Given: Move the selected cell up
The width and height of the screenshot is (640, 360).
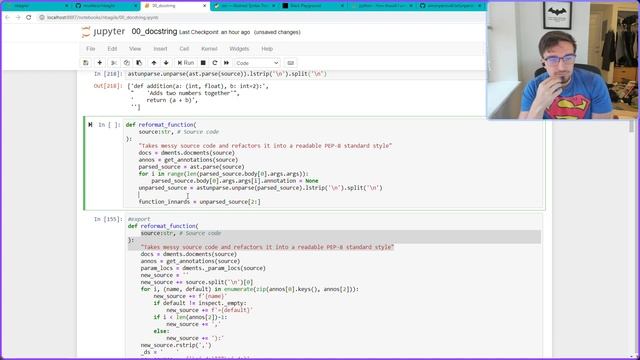Looking at the screenshot, I should click(154, 63).
